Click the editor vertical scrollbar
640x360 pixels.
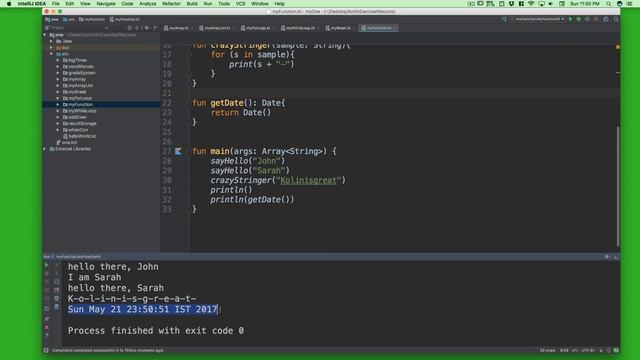[618, 186]
